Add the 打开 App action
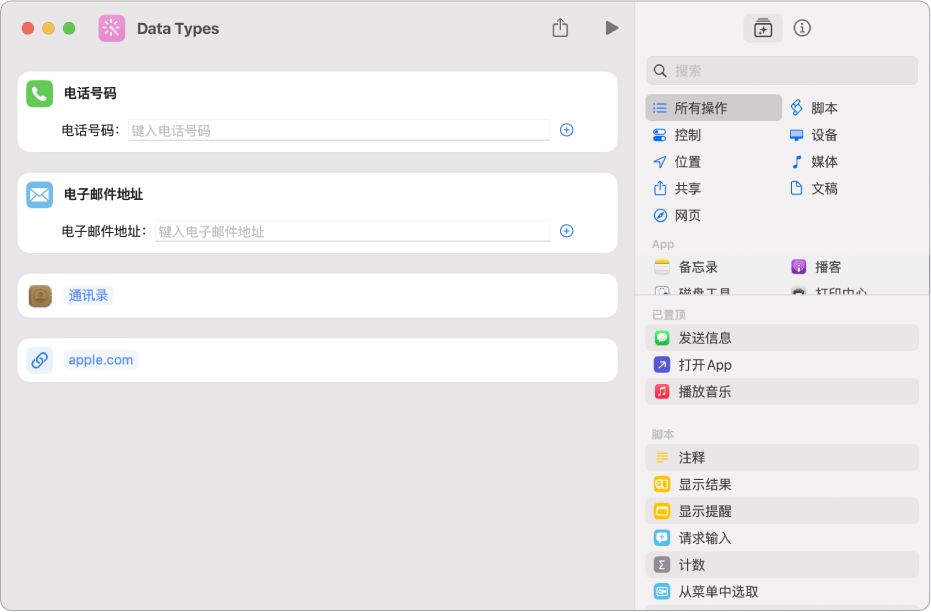The width and height of the screenshot is (931, 612). click(x=782, y=364)
